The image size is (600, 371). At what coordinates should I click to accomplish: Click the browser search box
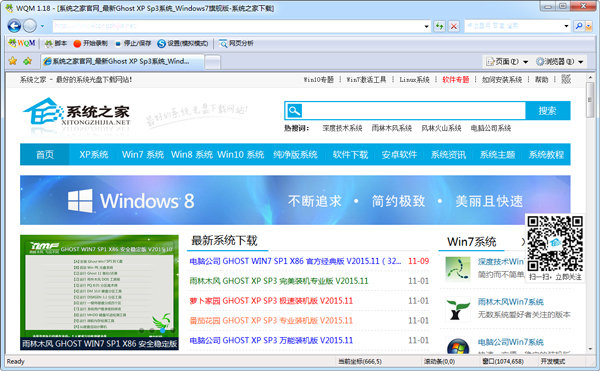pyautogui.click(x=514, y=26)
